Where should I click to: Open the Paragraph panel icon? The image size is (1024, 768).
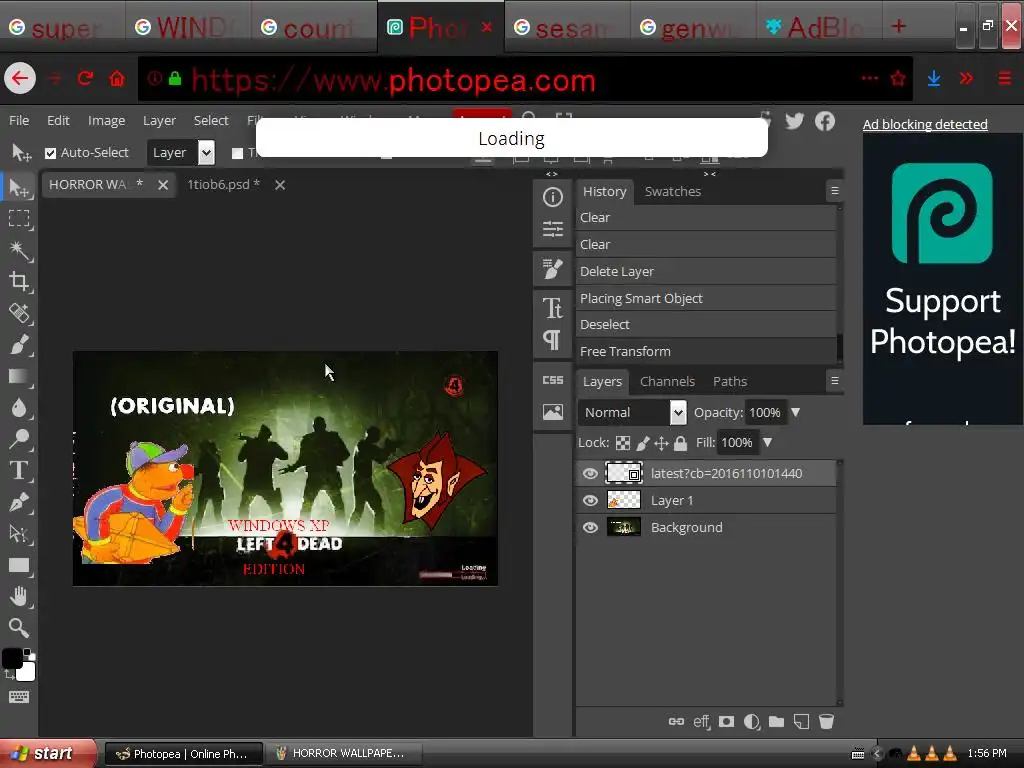(552, 340)
